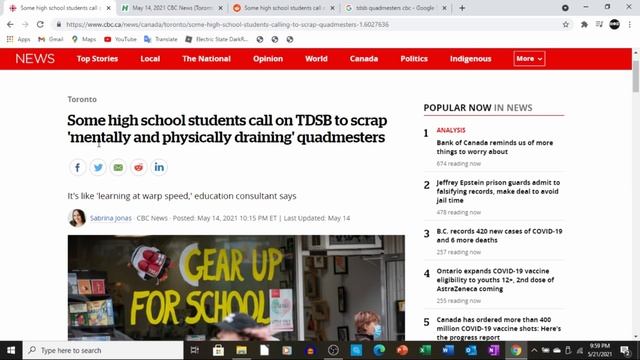Open Gmail bookmark
640x360 pixels.
coord(51,39)
